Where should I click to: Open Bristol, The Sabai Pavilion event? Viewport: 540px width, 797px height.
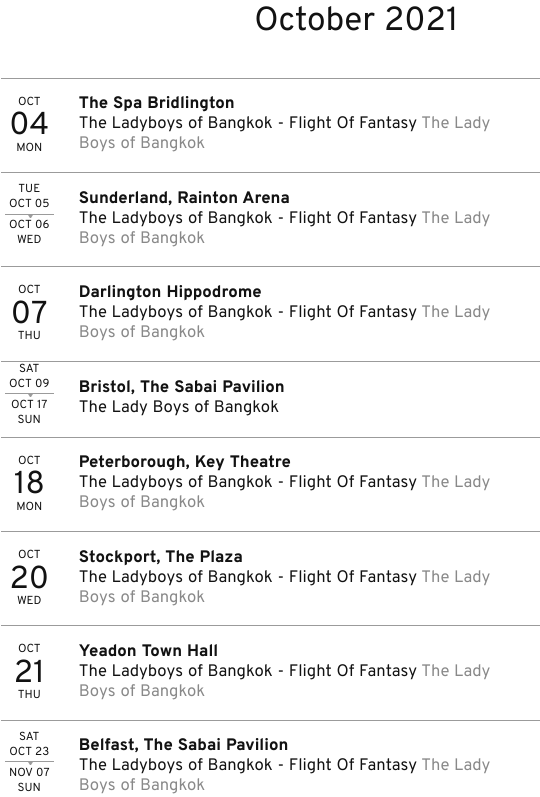click(182, 386)
